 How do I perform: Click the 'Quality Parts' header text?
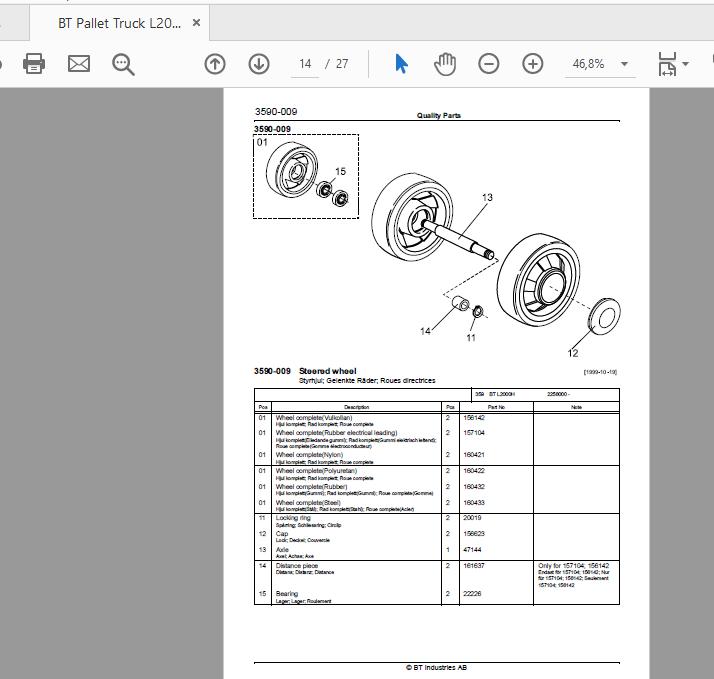(x=439, y=115)
